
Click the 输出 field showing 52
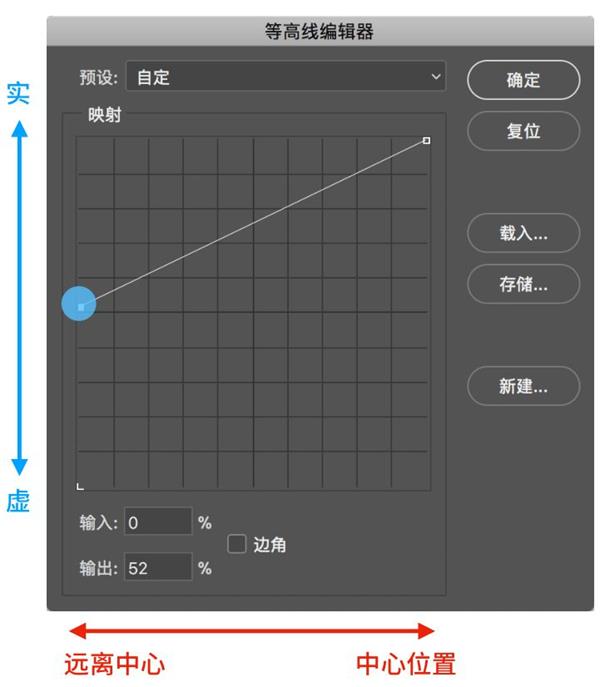tap(158, 567)
